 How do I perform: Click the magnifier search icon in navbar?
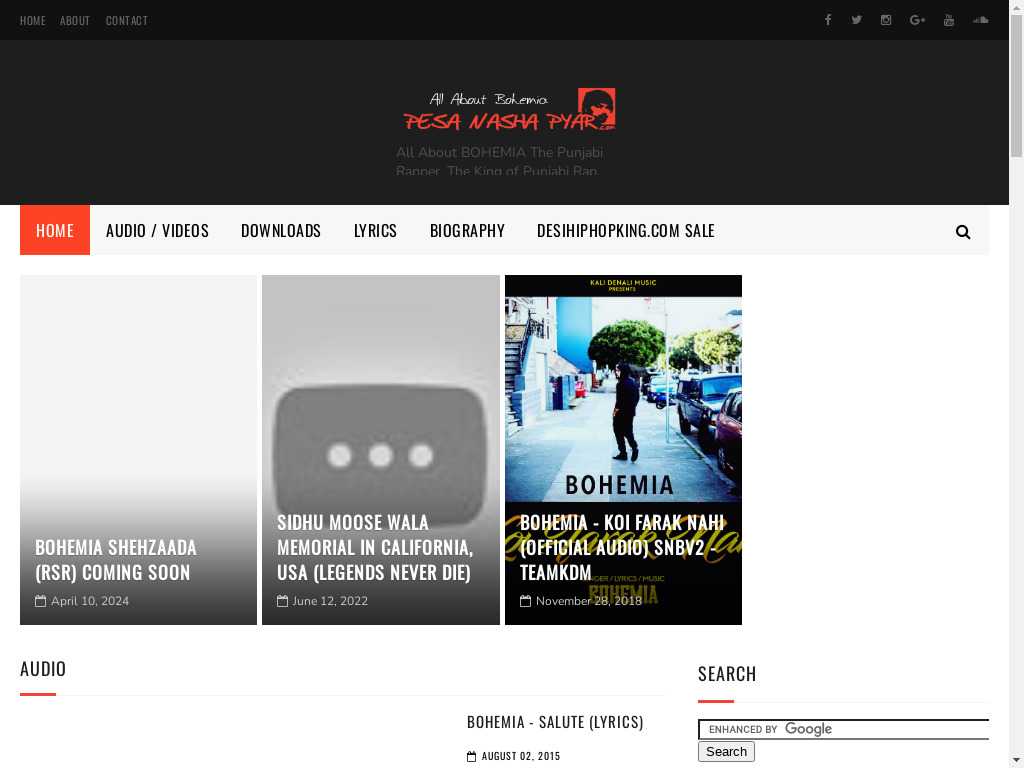coord(963,232)
